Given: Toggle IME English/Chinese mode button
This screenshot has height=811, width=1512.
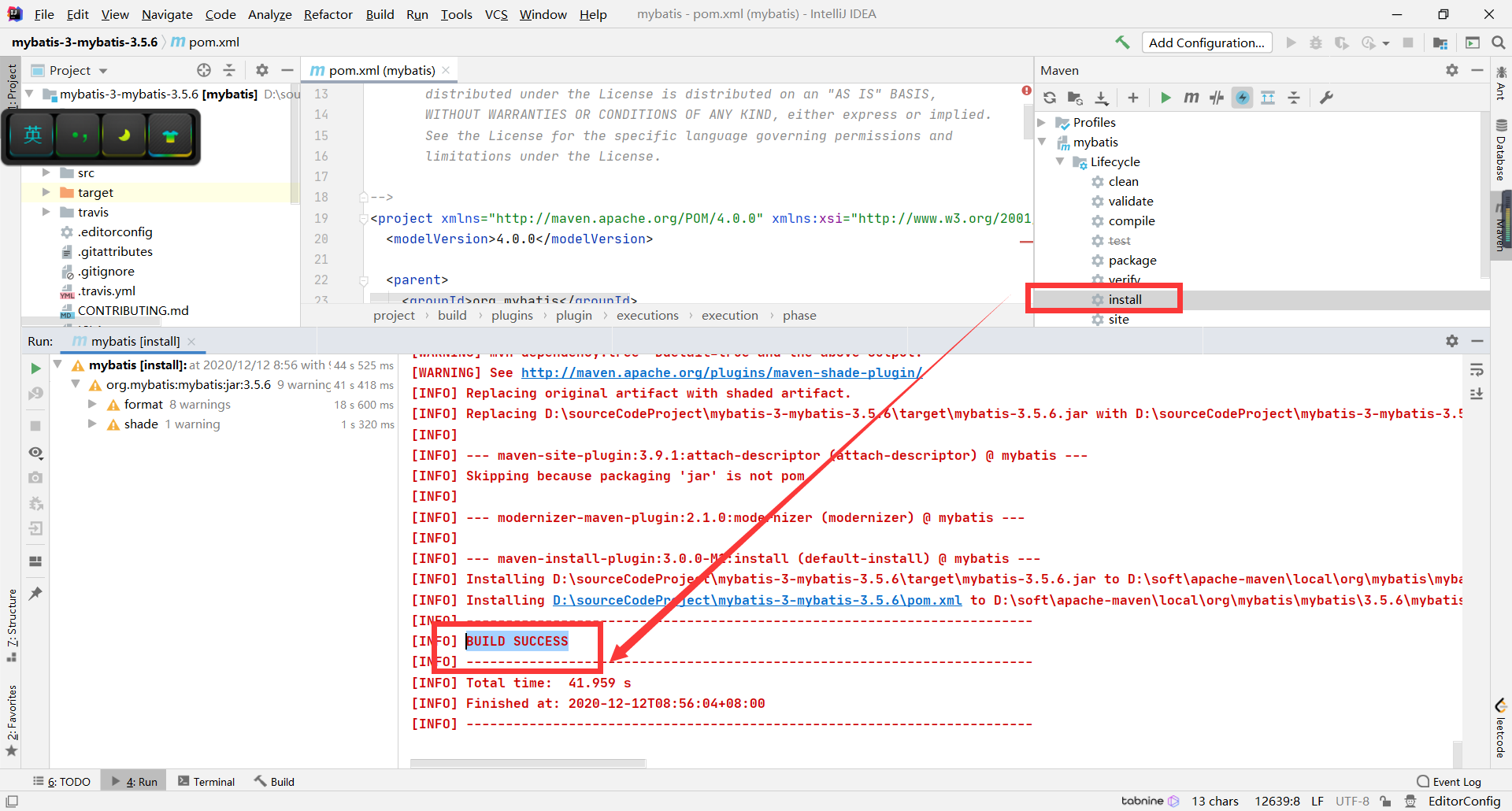Looking at the screenshot, I should pyautogui.click(x=33, y=135).
